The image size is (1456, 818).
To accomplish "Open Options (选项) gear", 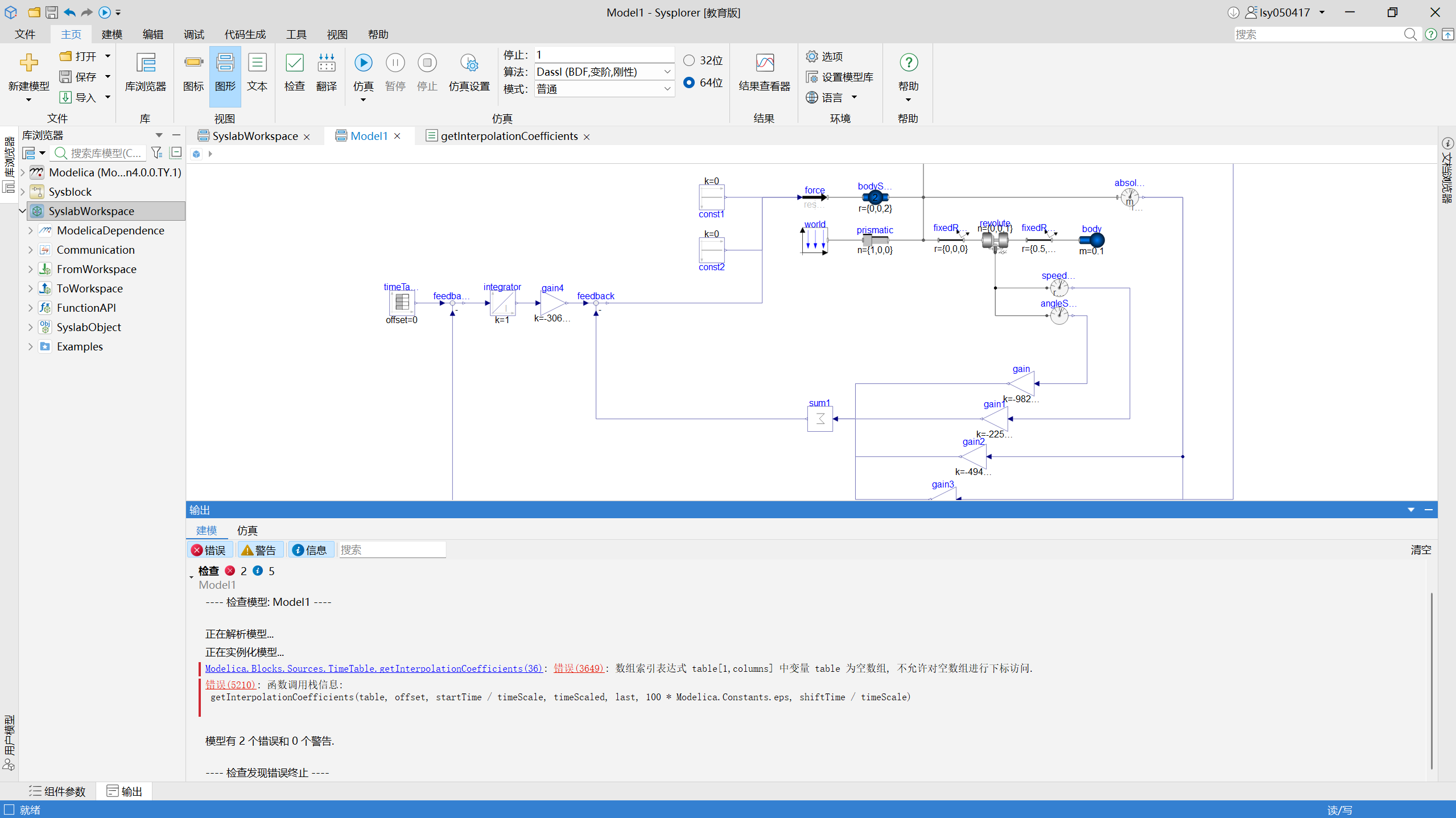I will pyautogui.click(x=812, y=56).
